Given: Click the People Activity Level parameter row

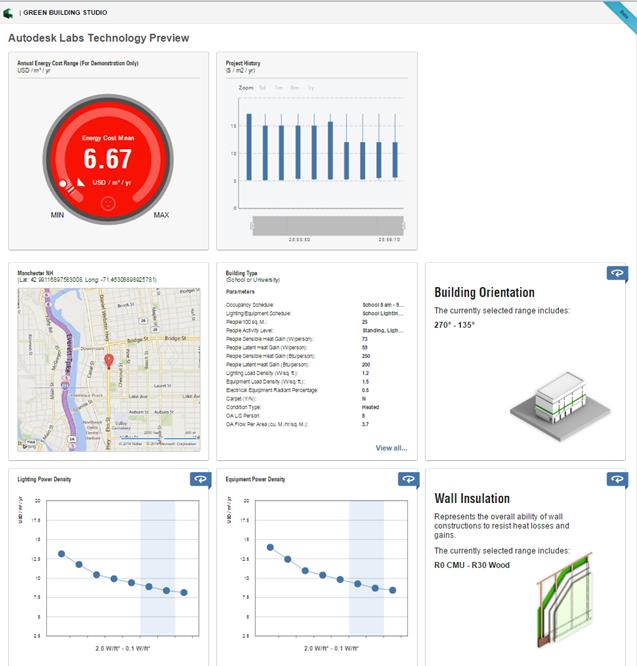Looking at the screenshot, I should (x=315, y=330).
